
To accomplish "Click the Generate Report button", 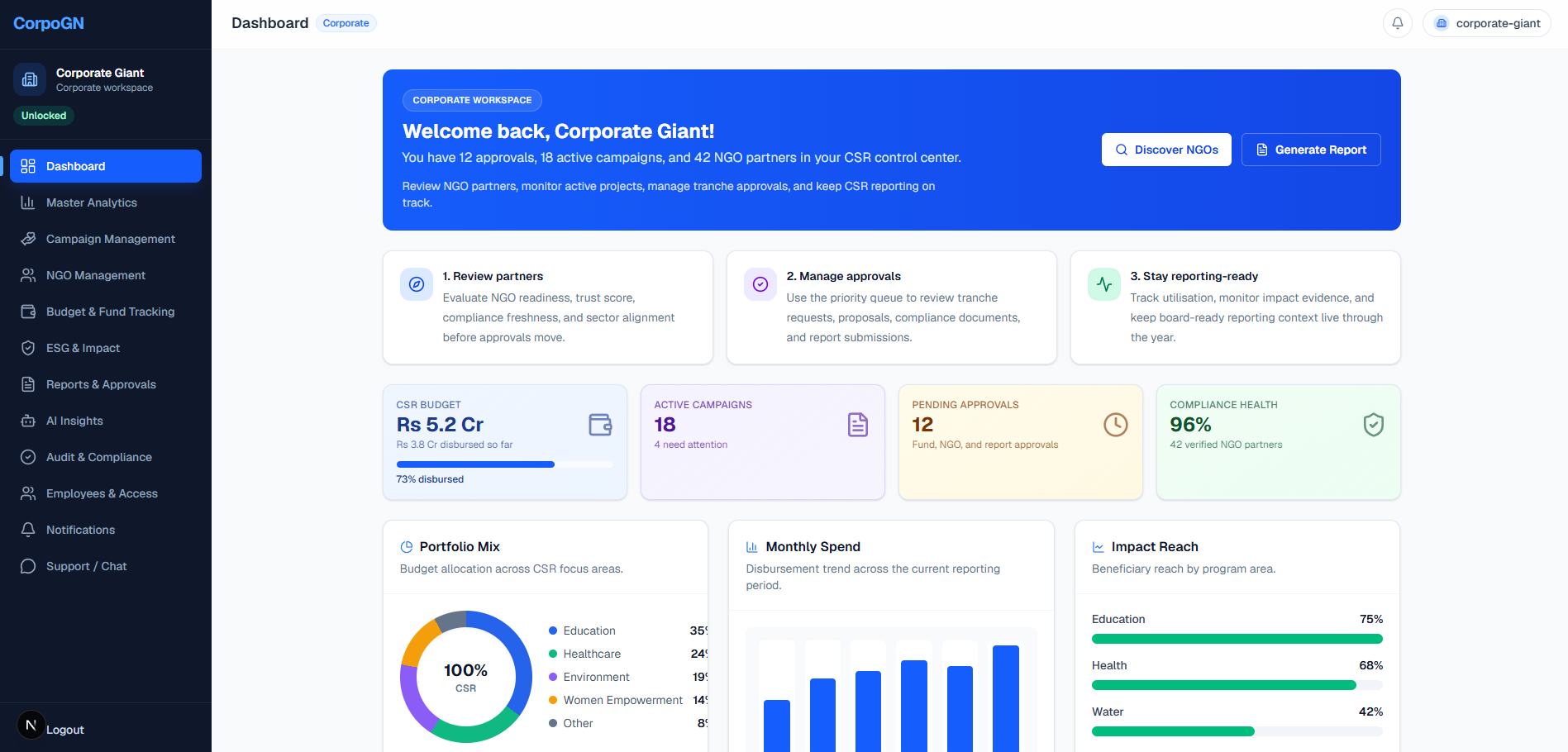I will [1311, 150].
